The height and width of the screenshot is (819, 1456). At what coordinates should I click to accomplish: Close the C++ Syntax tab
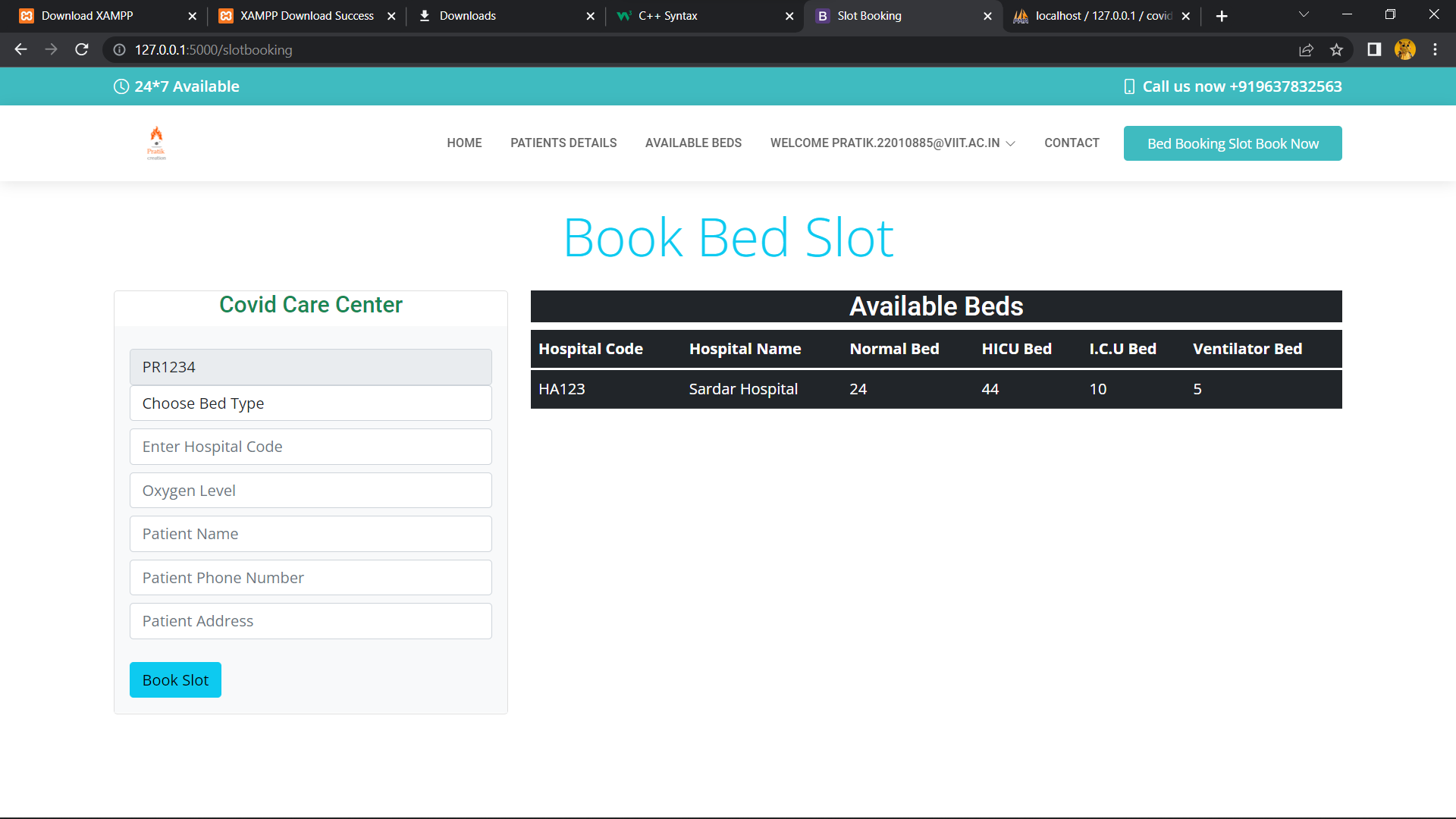pos(789,16)
